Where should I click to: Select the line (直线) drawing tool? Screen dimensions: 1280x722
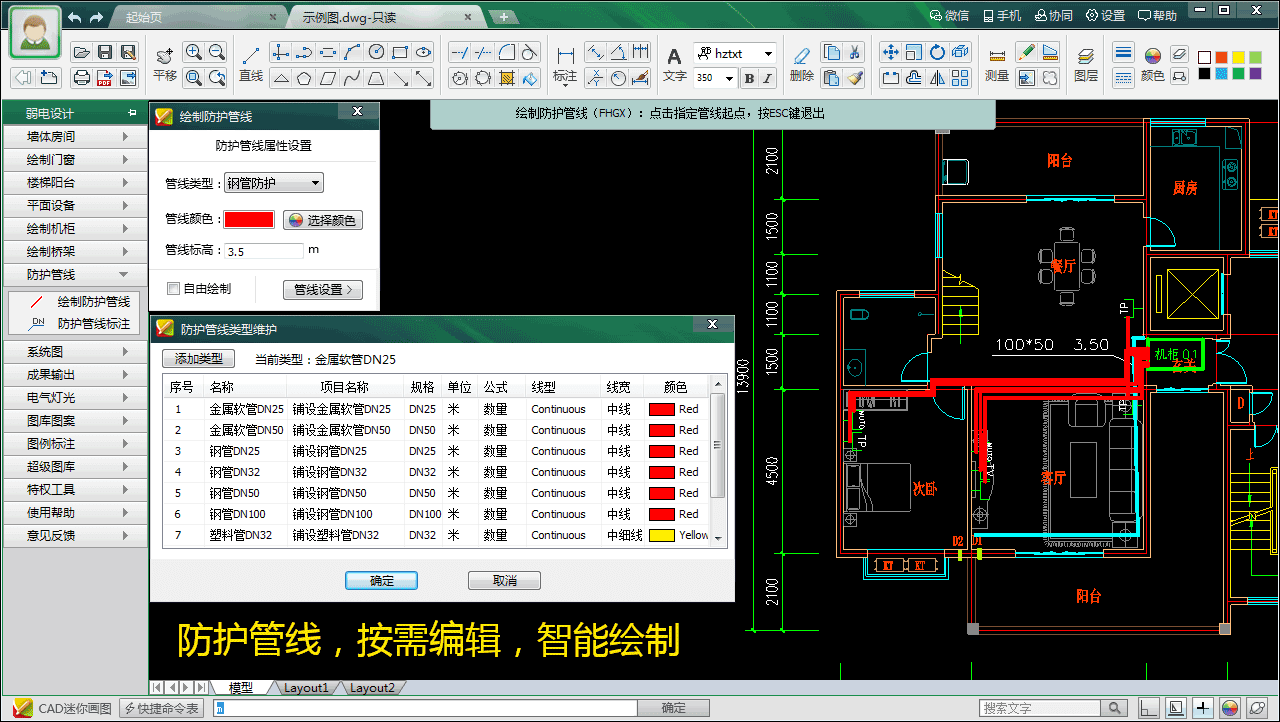click(x=252, y=64)
